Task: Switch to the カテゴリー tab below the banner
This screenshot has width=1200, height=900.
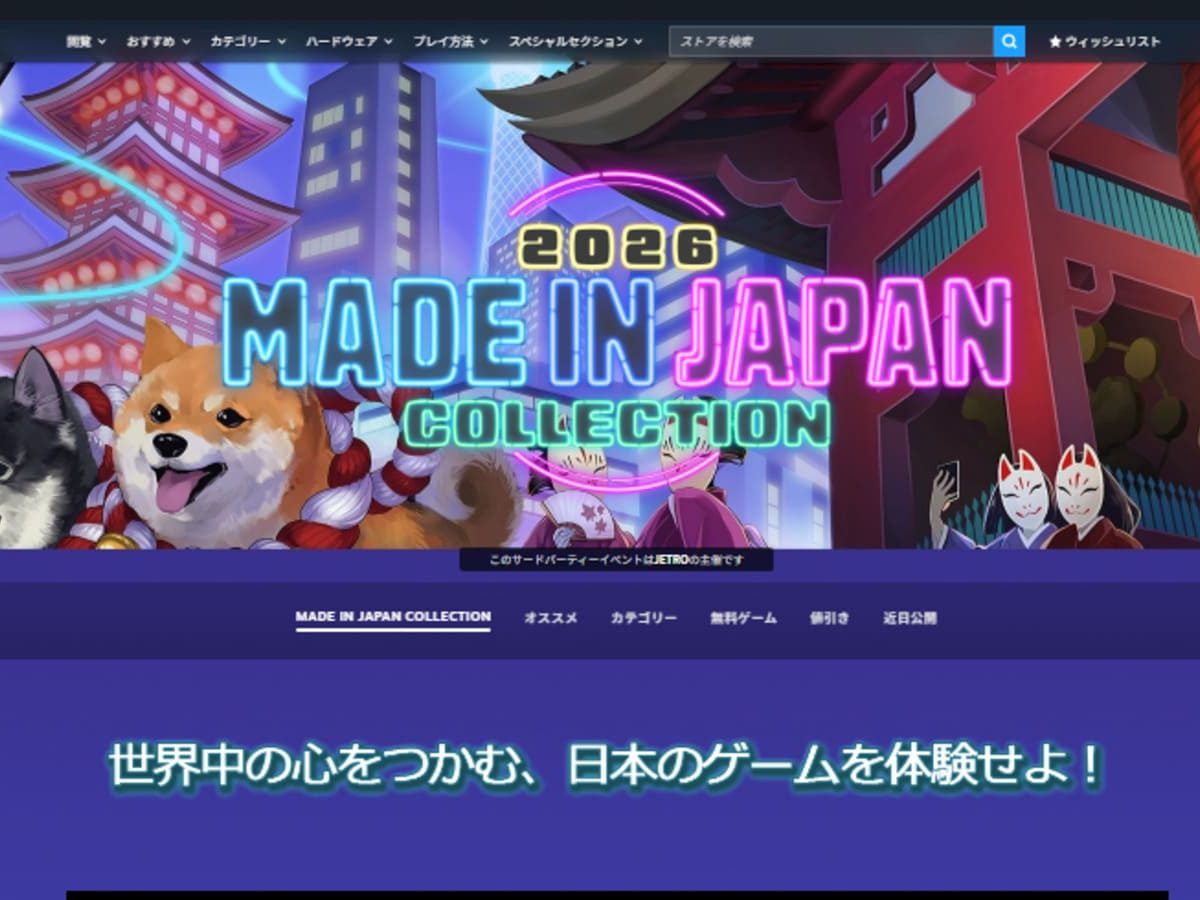Action: 644,618
